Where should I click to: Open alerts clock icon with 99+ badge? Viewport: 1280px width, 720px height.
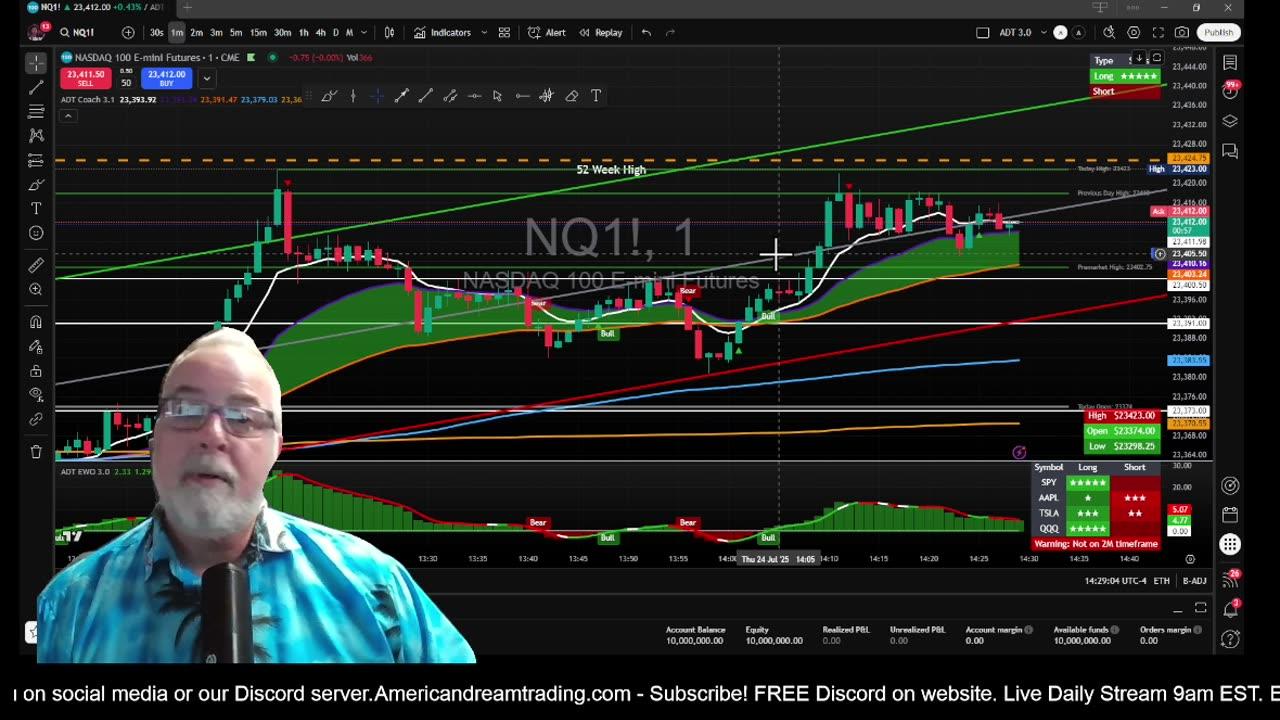pyautogui.click(x=1230, y=91)
